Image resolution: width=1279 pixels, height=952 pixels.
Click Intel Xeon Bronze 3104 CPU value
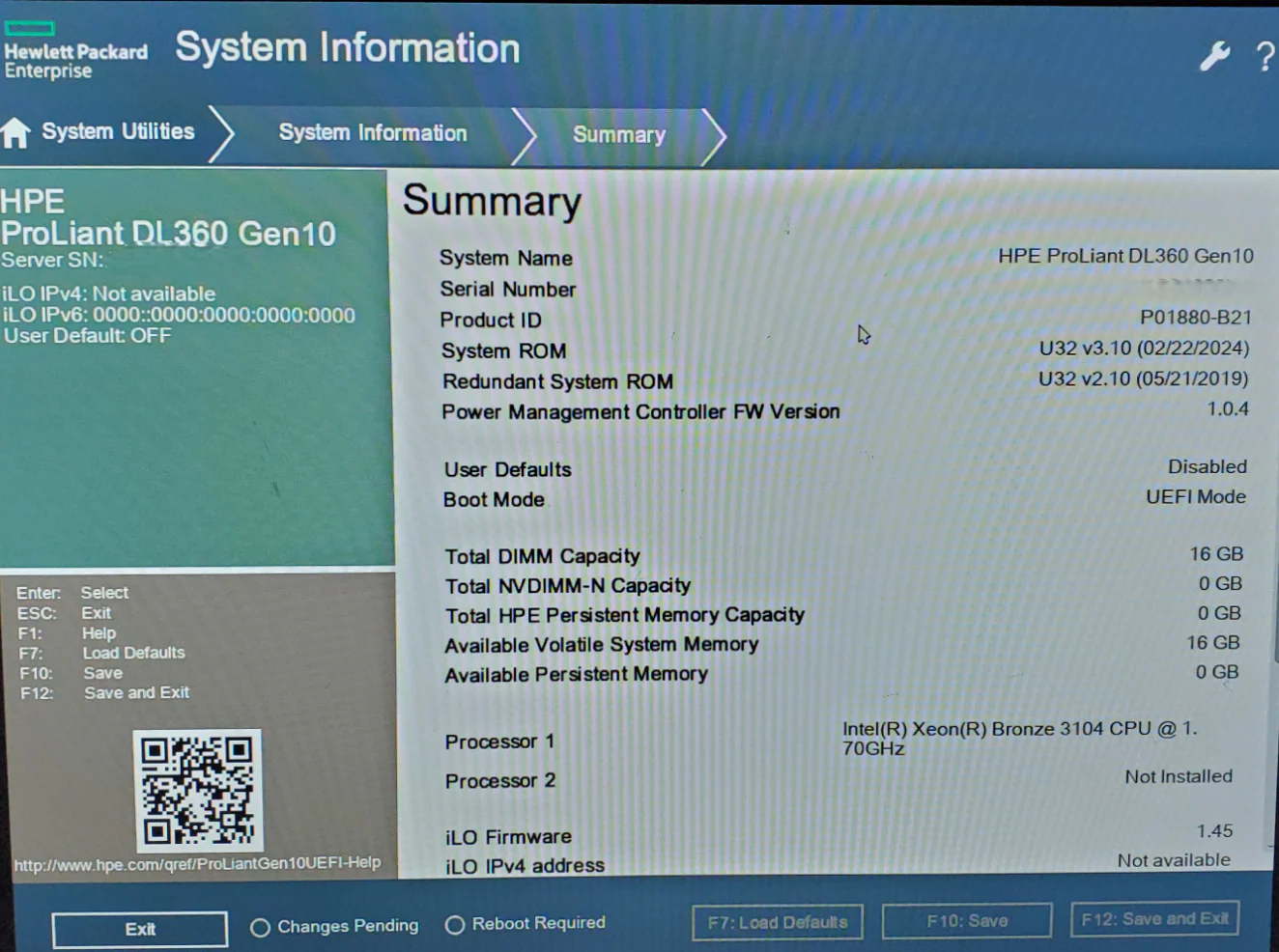pos(1020,738)
